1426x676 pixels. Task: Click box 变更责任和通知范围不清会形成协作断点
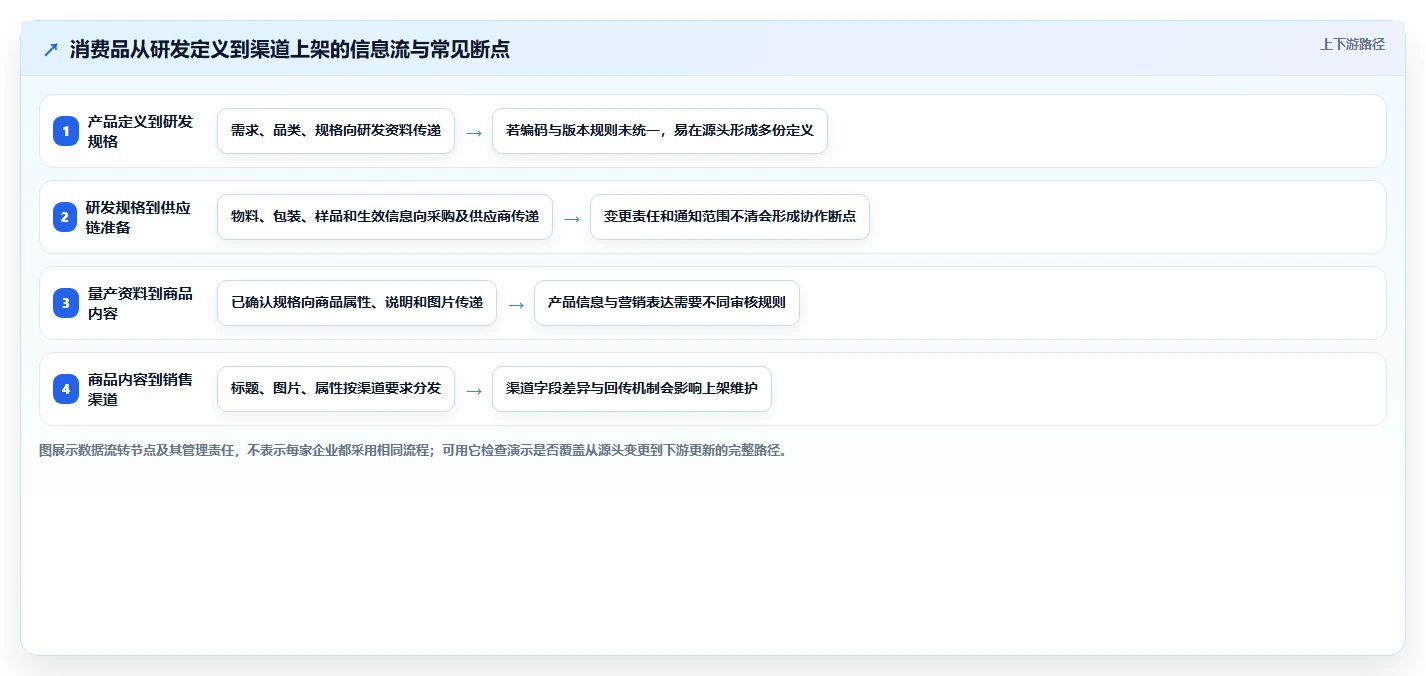[x=730, y=217]
